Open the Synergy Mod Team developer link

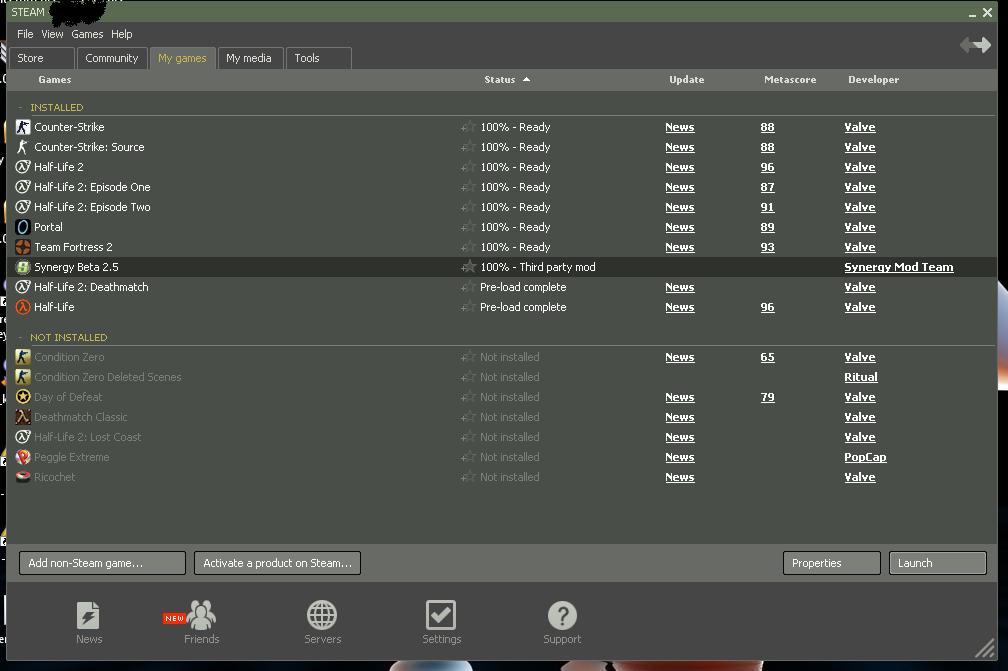tap(898, 267)
